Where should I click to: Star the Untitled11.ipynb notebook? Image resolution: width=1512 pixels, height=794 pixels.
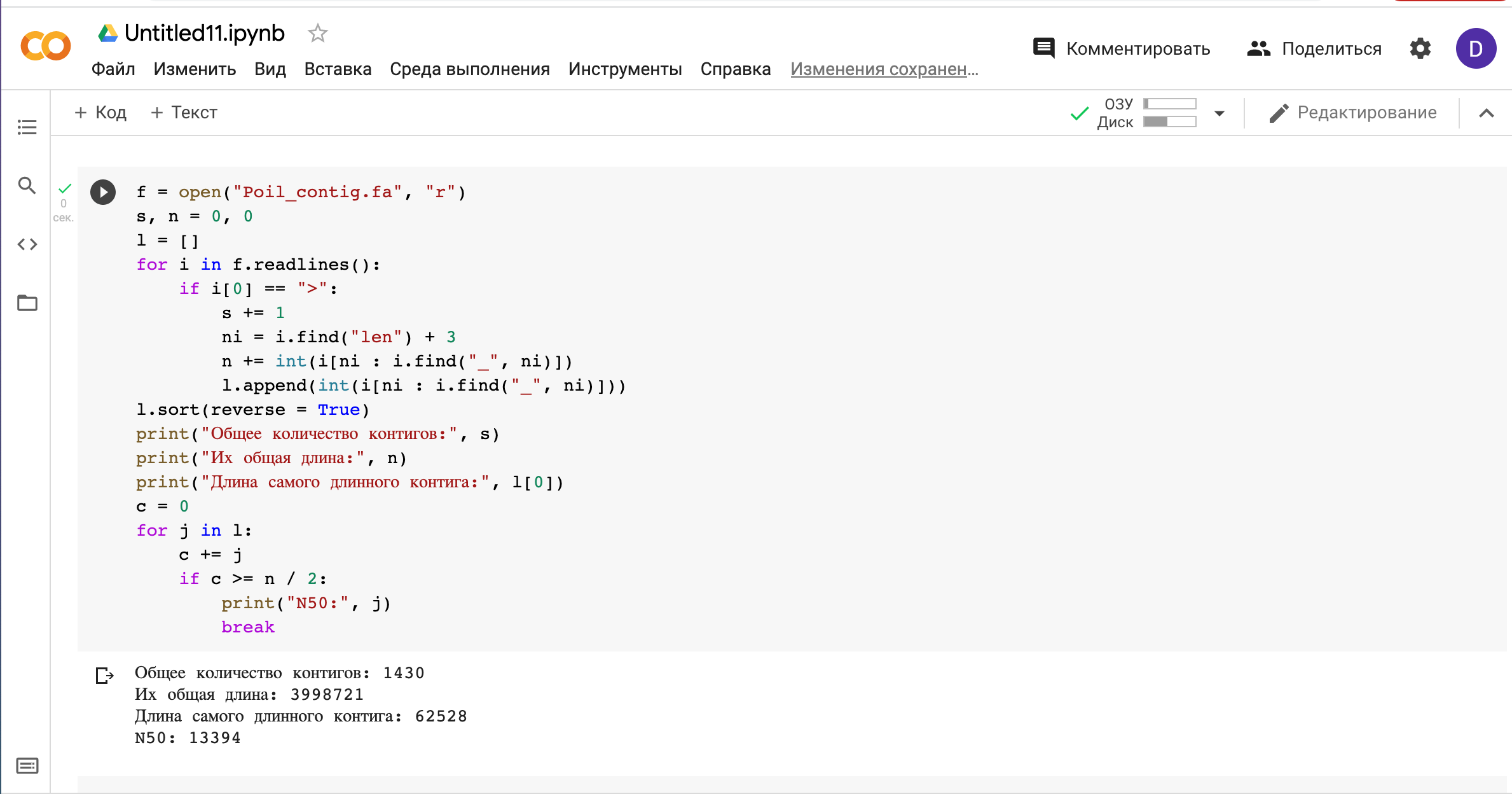point(317,33)
